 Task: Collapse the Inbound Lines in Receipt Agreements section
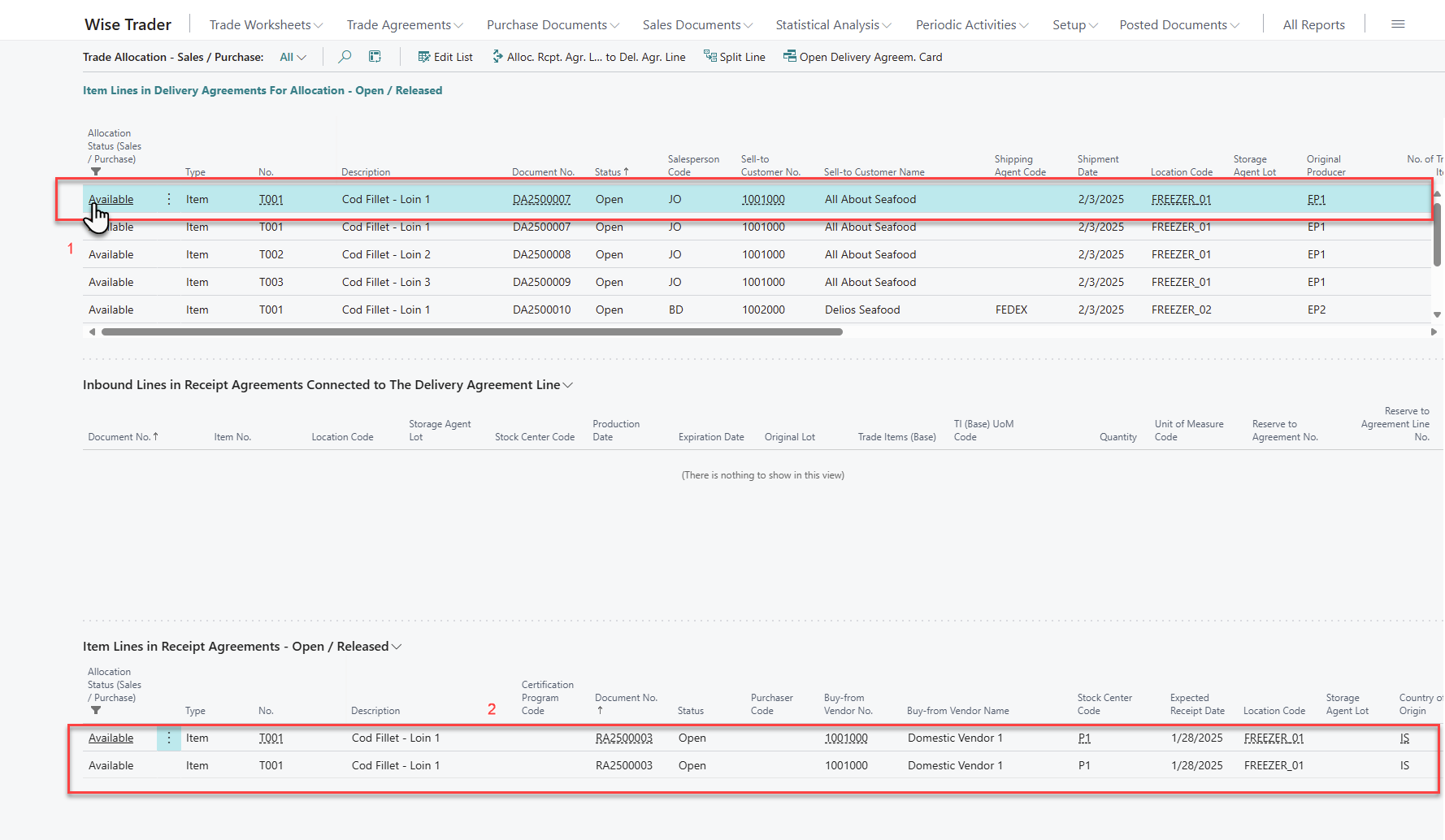click(x=568, y=385)
